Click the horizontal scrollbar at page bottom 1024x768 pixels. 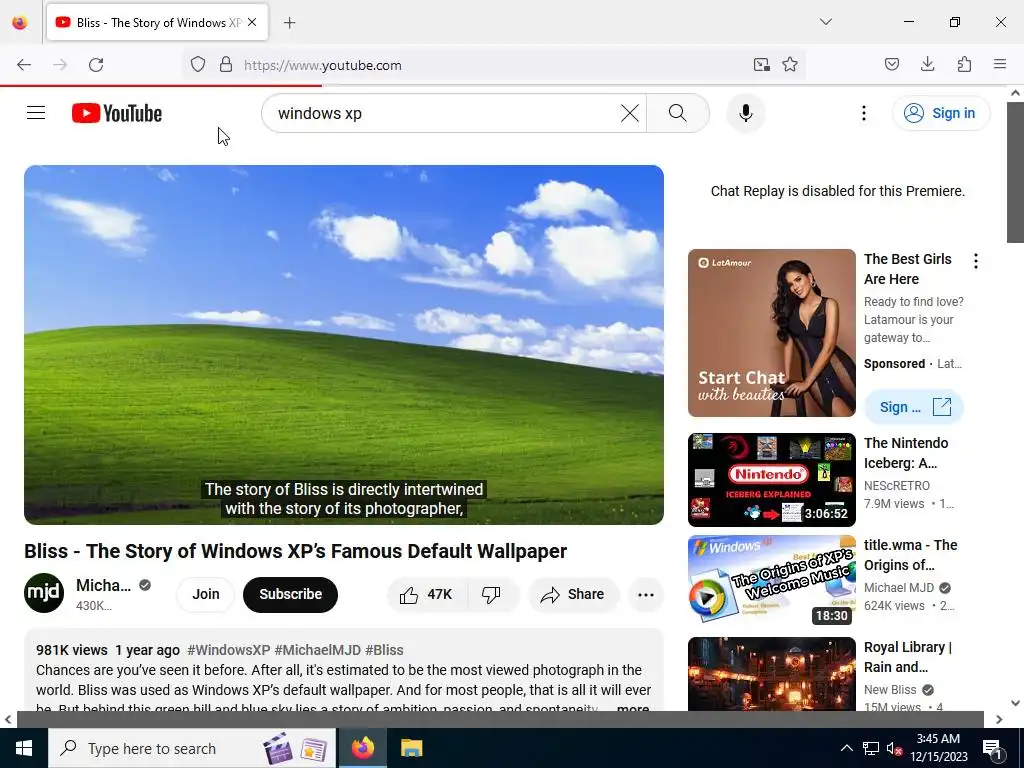500,719
